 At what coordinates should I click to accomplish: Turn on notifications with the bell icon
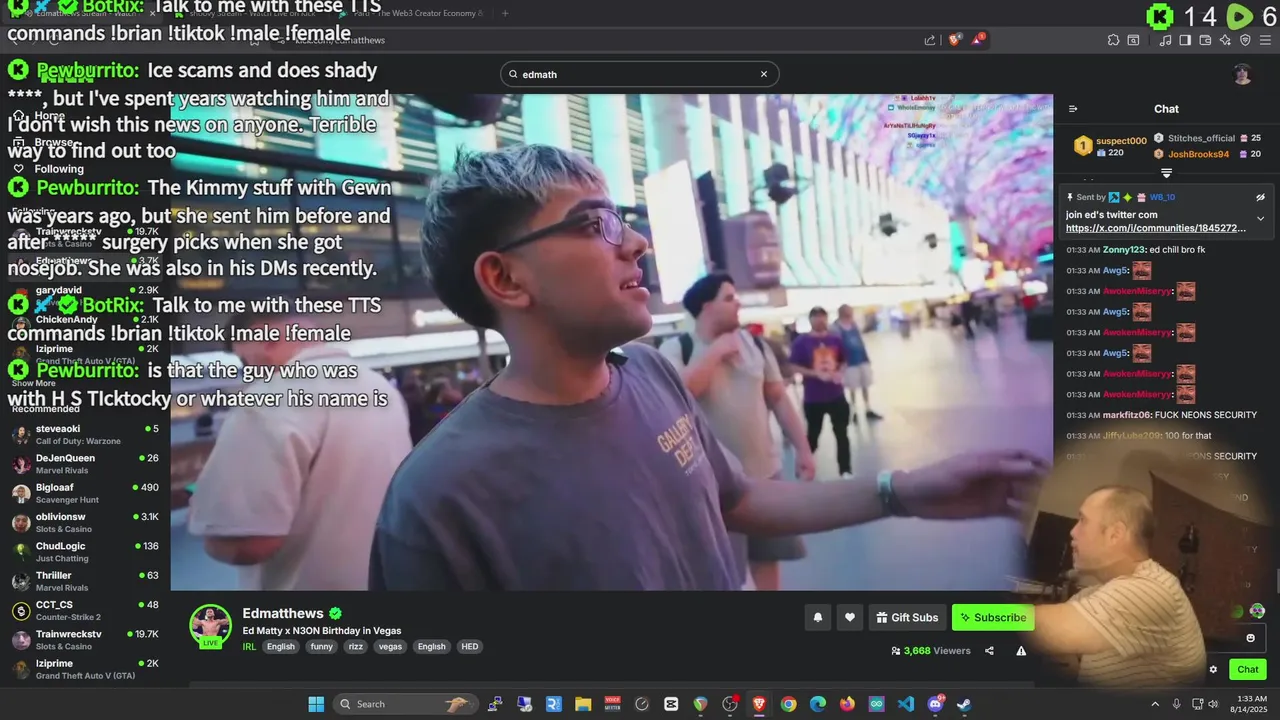point(817,618)
